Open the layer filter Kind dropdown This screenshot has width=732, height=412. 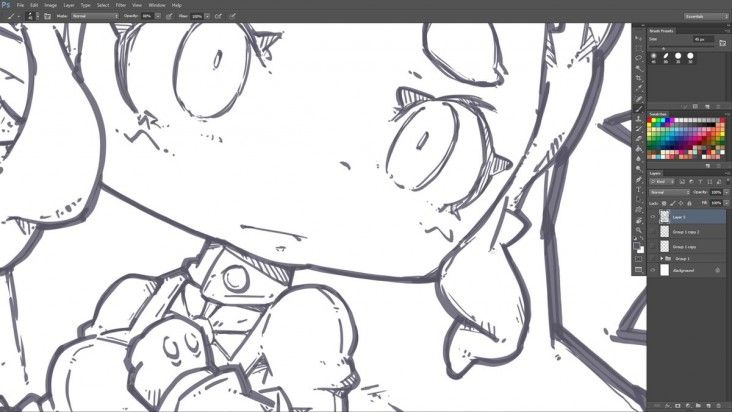(662, 182)
